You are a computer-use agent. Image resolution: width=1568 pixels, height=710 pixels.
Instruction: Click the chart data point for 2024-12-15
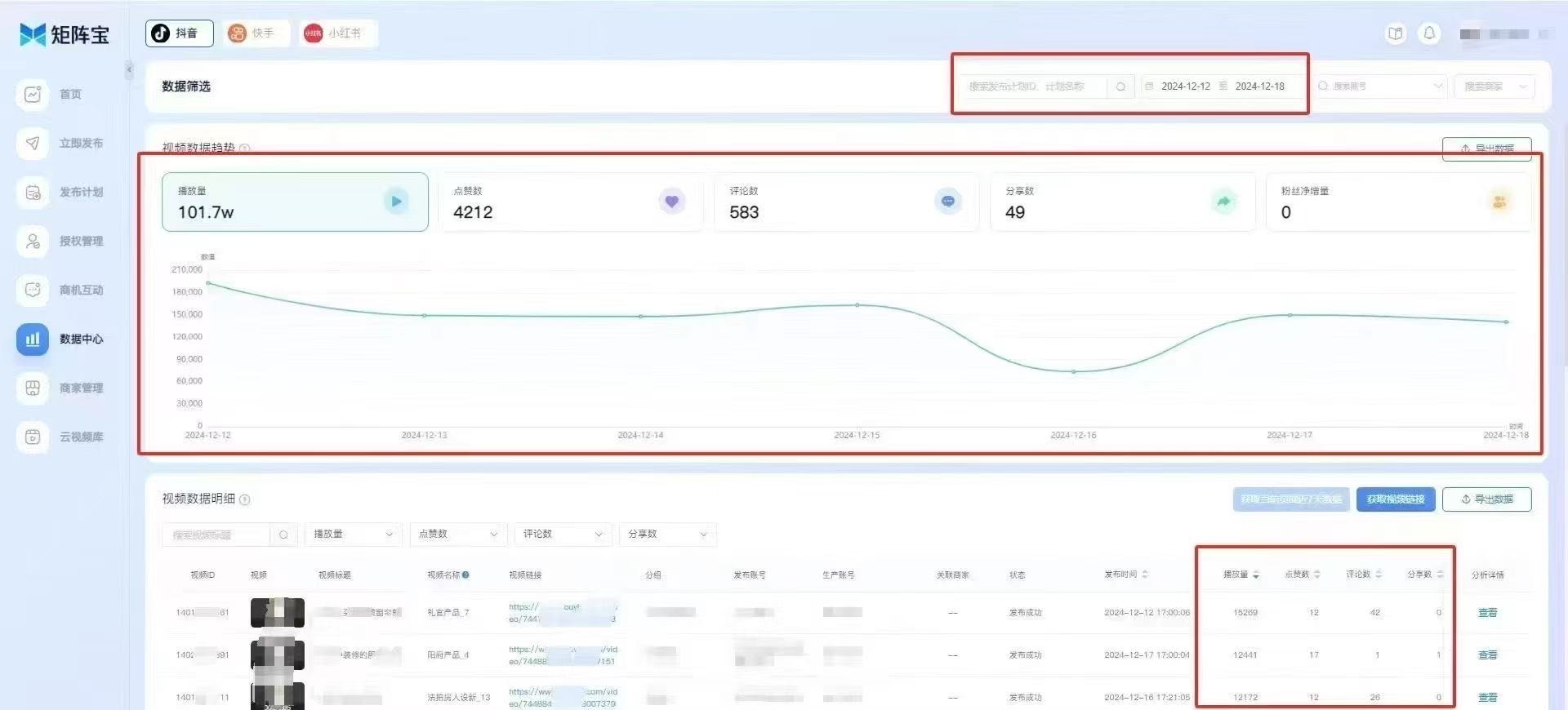857,305
